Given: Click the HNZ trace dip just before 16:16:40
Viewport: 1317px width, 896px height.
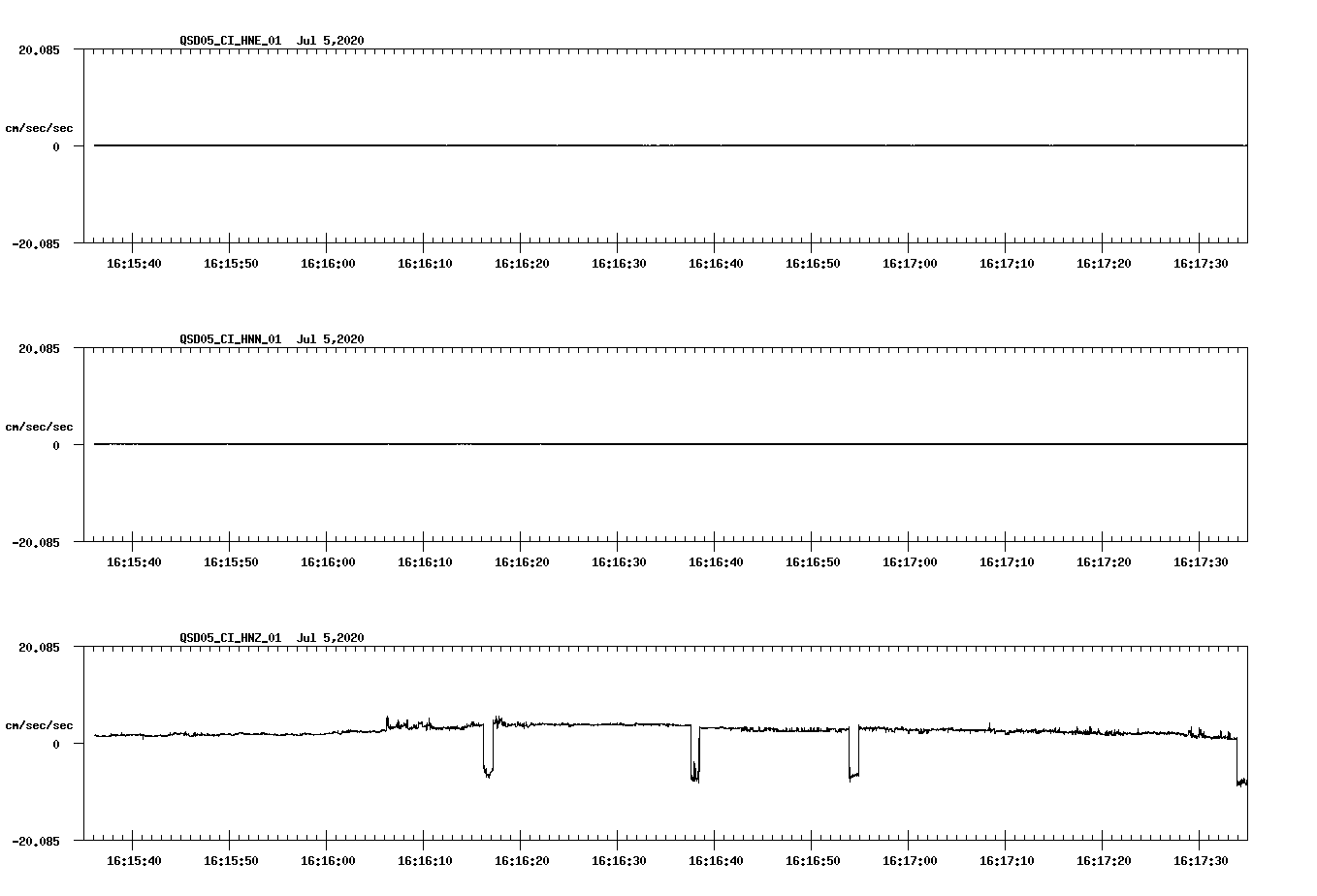Looking at the screenshot, I should pos(695,754).
